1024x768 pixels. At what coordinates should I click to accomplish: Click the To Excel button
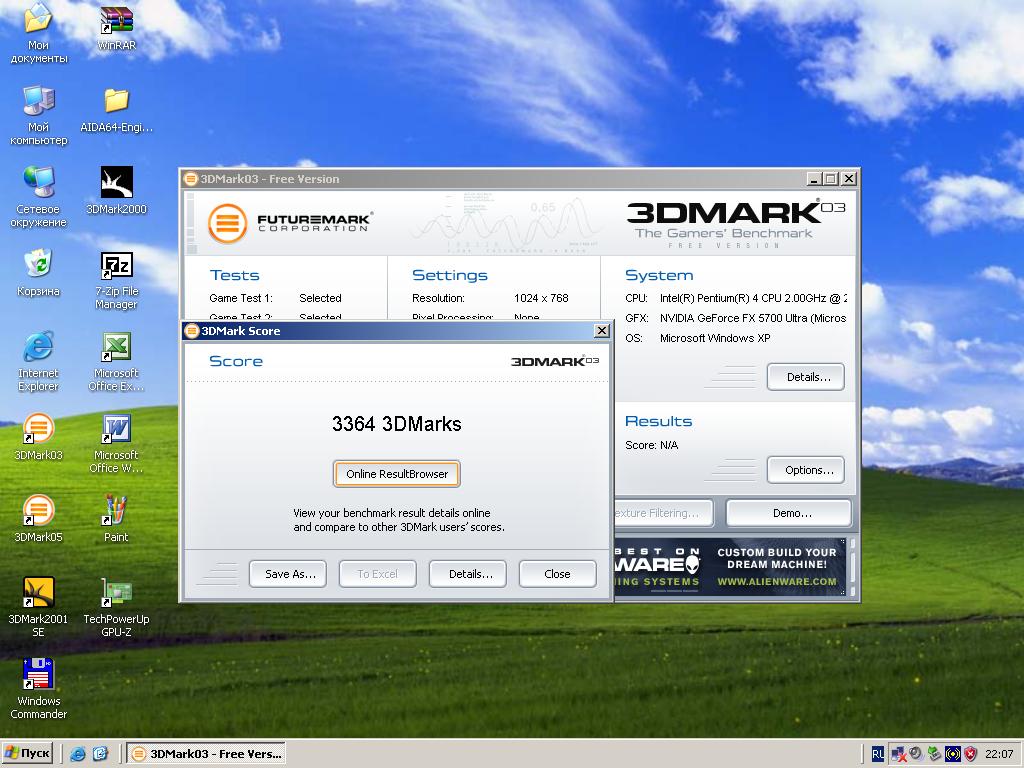click(x=377, y=574)
